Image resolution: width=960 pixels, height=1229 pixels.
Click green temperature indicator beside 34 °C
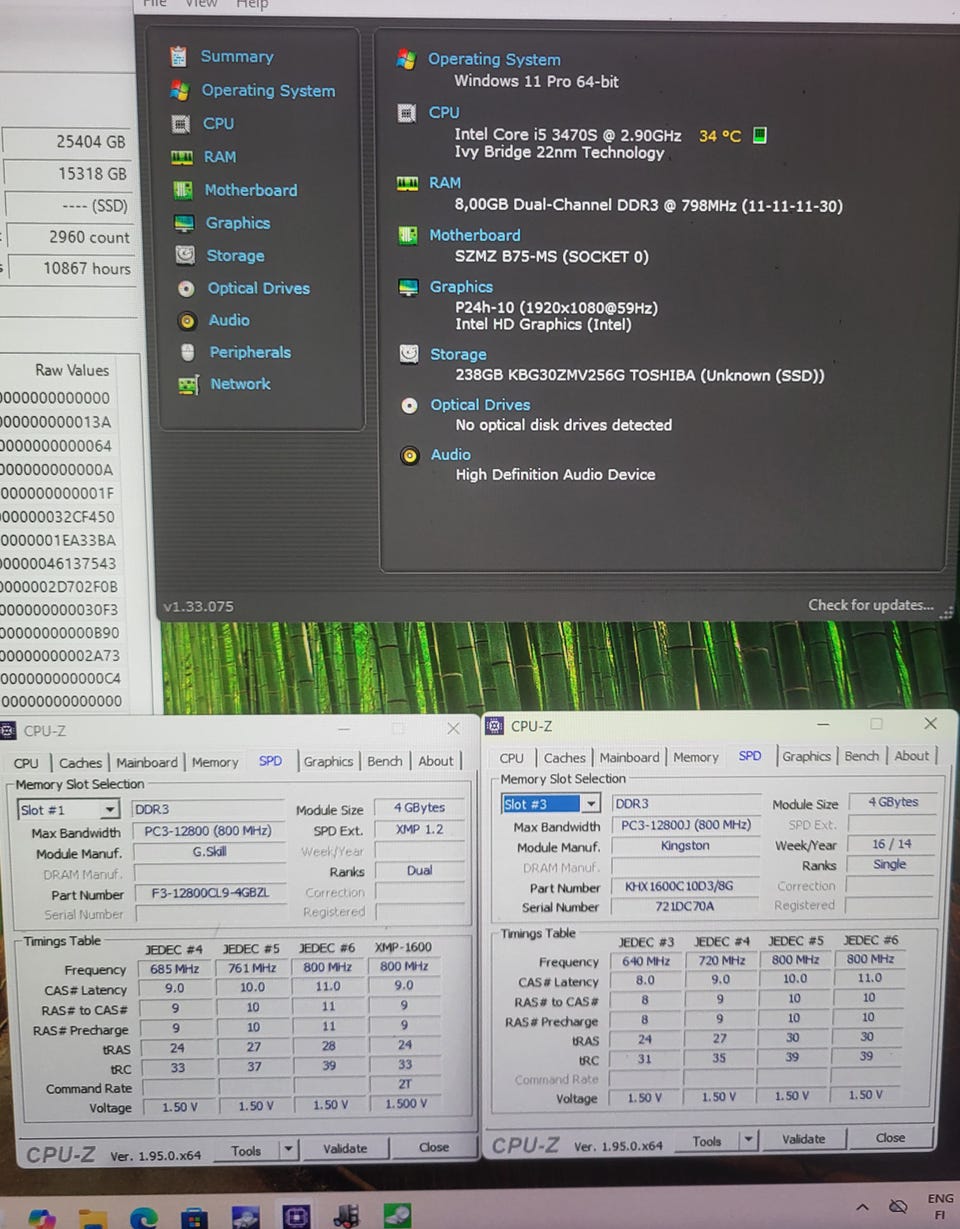(759, 135)
